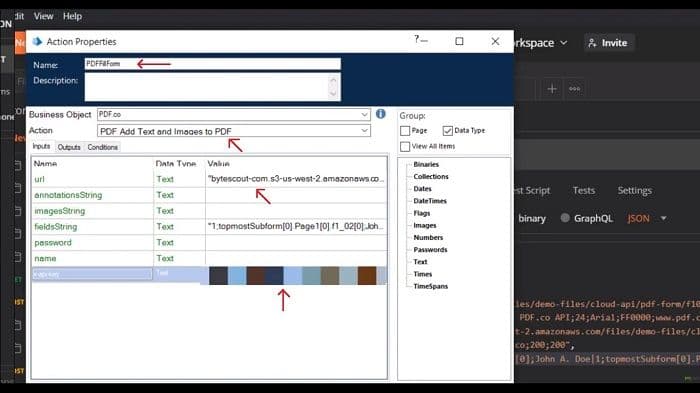This screenshot has width=700, height=393.
Task: Toggle the View All Items checkbox
Action: [x=405, y=146]
